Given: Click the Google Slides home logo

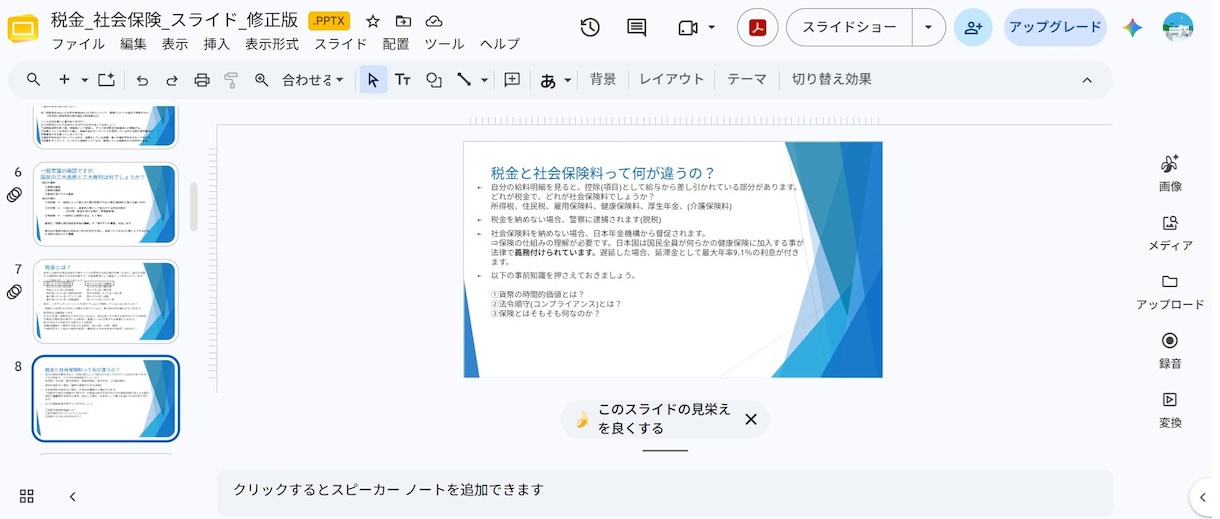Looking at the screenshot, I should pos(22,30).
